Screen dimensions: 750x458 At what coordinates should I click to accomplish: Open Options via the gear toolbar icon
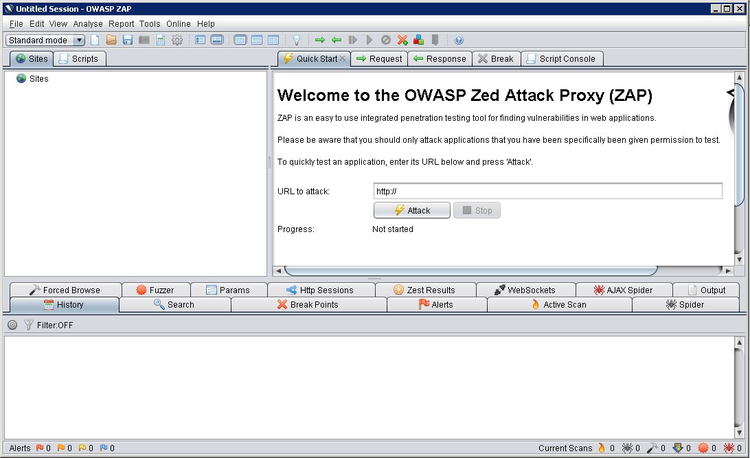pos(177,40)
